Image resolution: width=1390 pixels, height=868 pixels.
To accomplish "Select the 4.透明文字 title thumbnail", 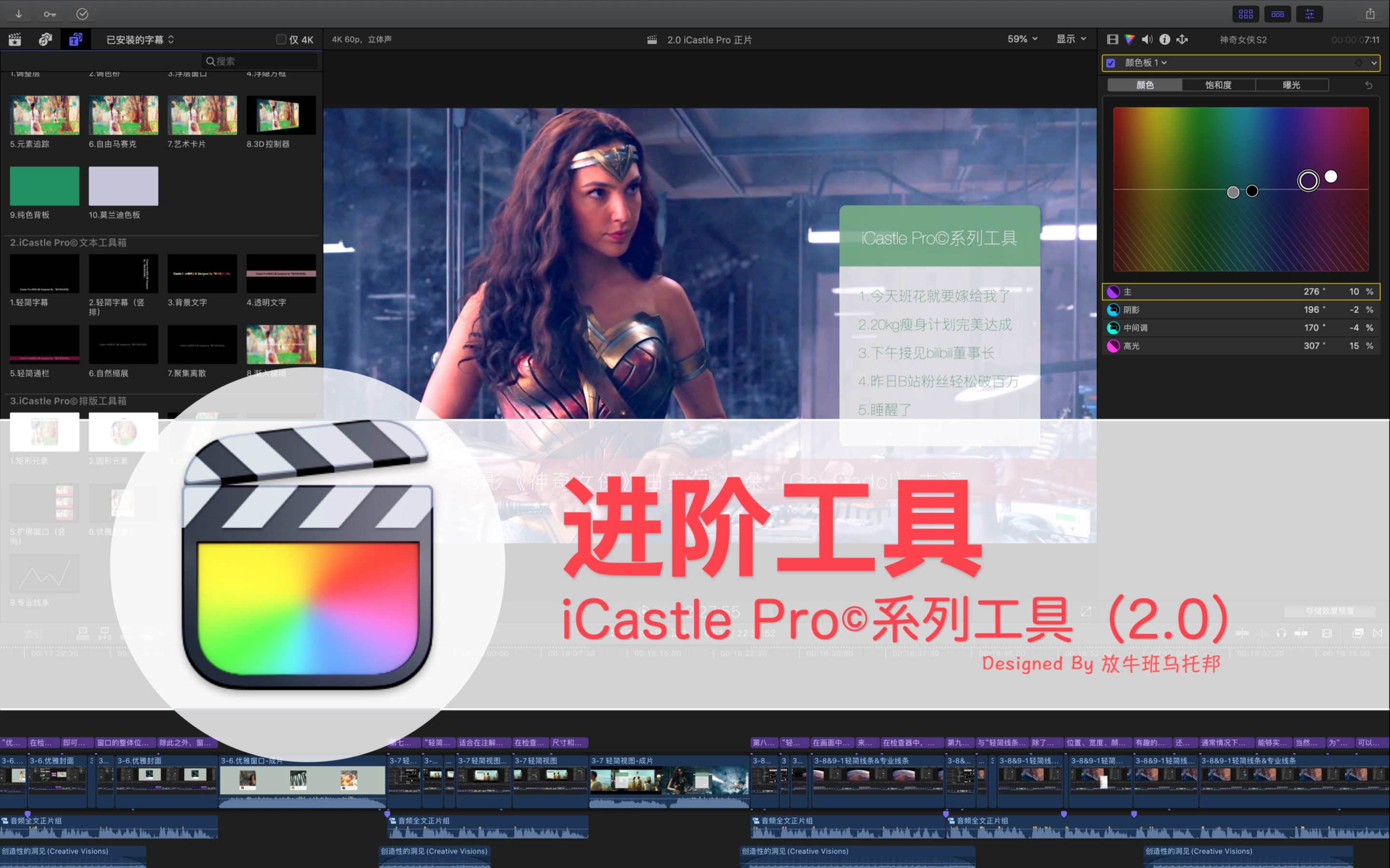I will click(x=281, y=274).
